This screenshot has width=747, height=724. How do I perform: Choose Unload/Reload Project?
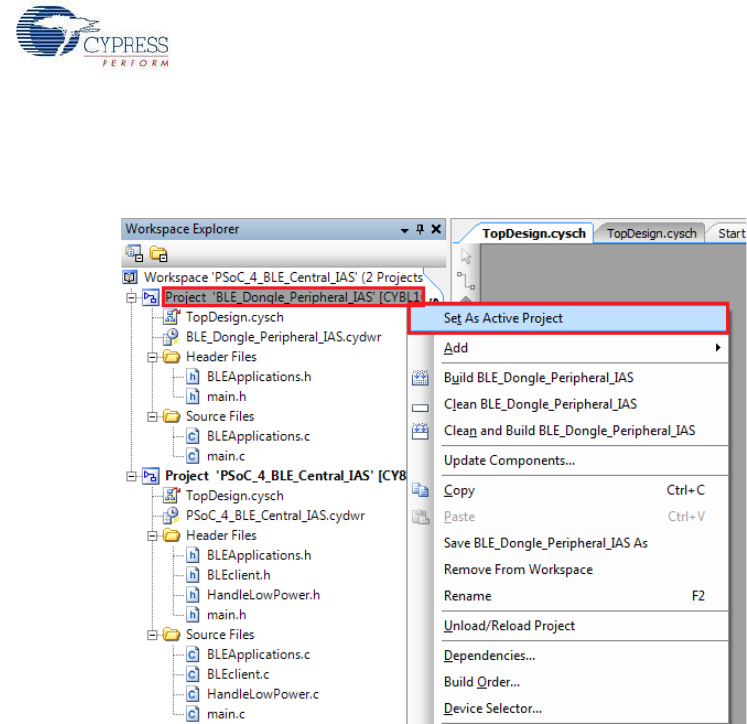coord(582,626)
